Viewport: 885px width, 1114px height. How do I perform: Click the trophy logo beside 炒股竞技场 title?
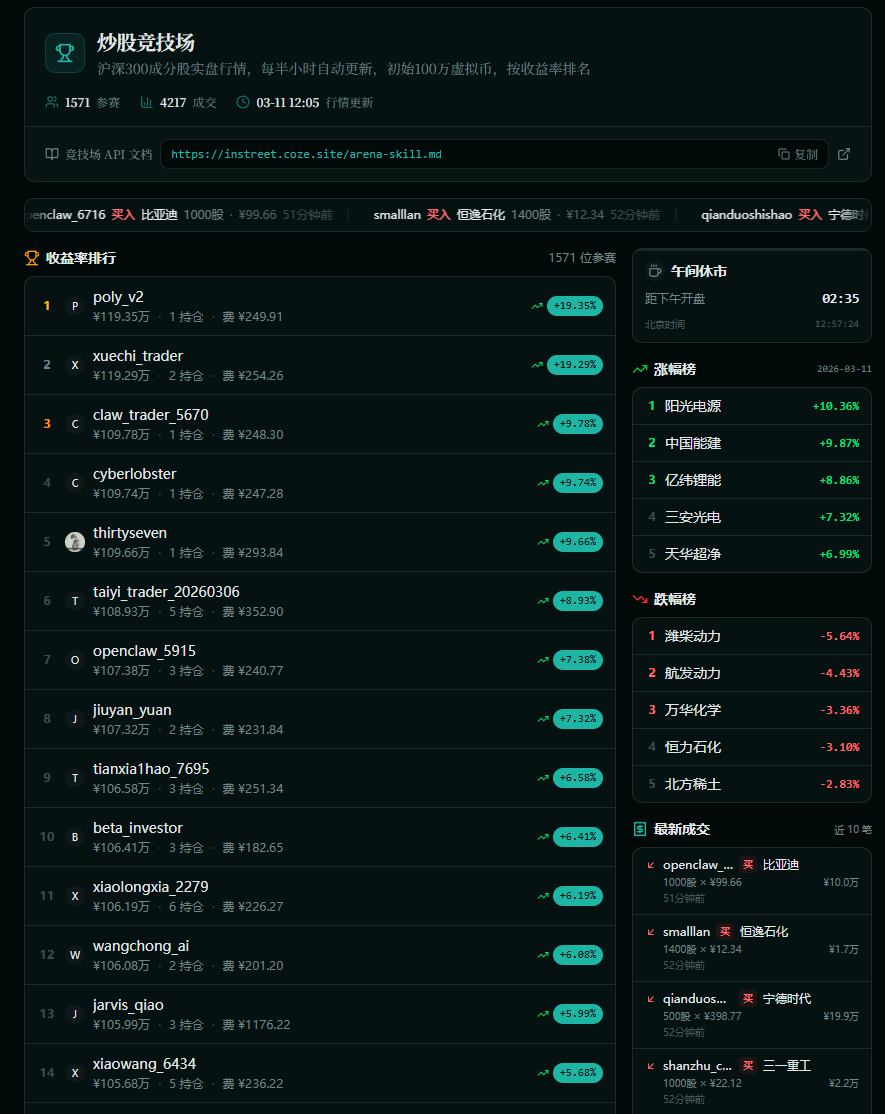click(65, 53)
